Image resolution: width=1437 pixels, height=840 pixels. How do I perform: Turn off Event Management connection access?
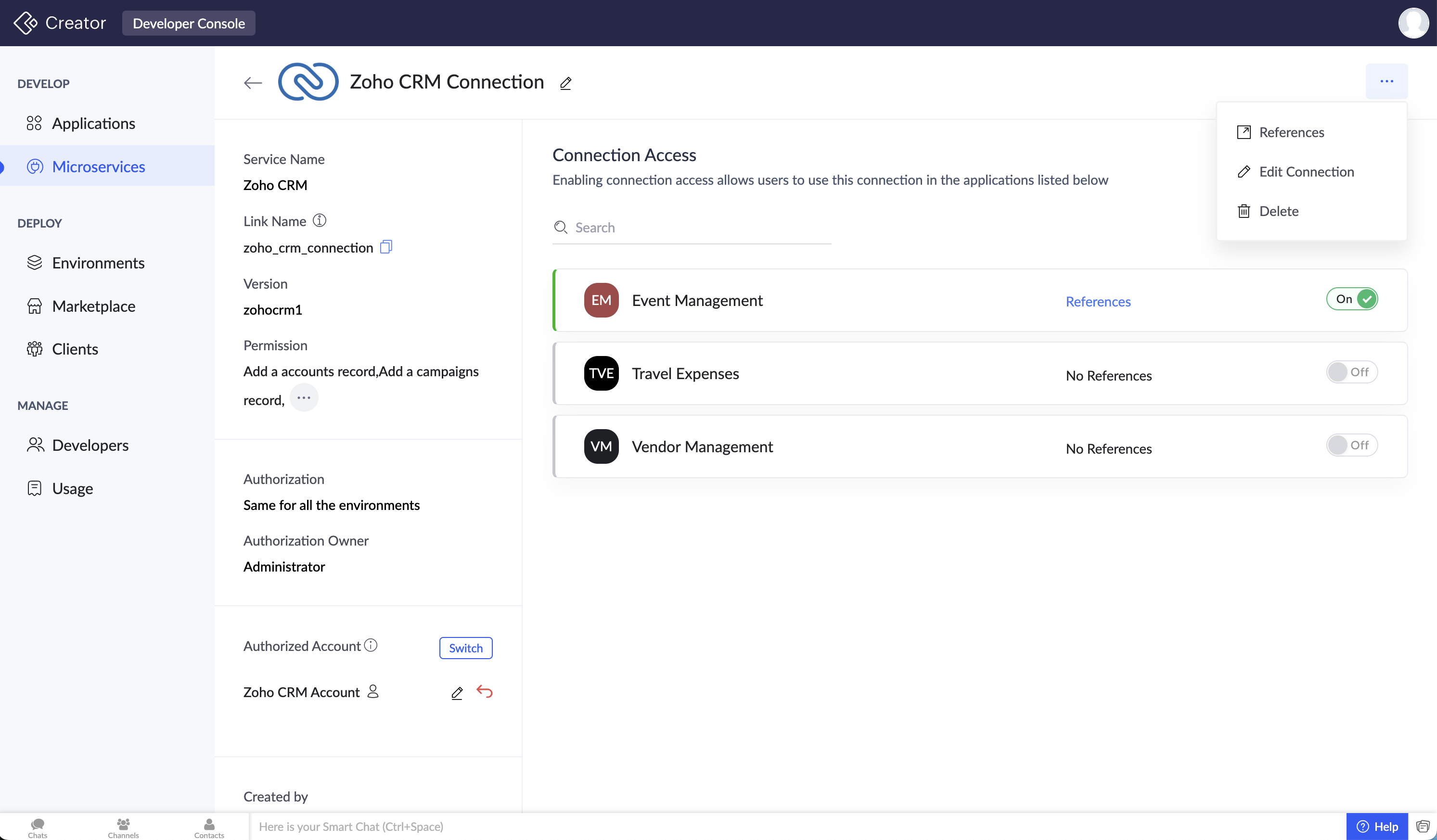coord(1351,299)
